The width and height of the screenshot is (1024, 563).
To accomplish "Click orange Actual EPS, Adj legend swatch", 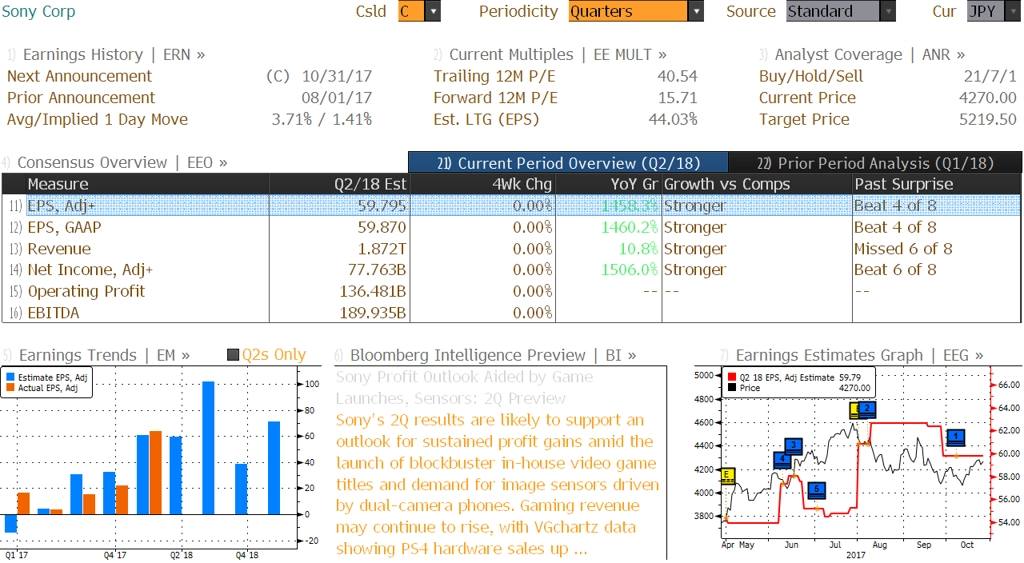I will pos(10,388).
